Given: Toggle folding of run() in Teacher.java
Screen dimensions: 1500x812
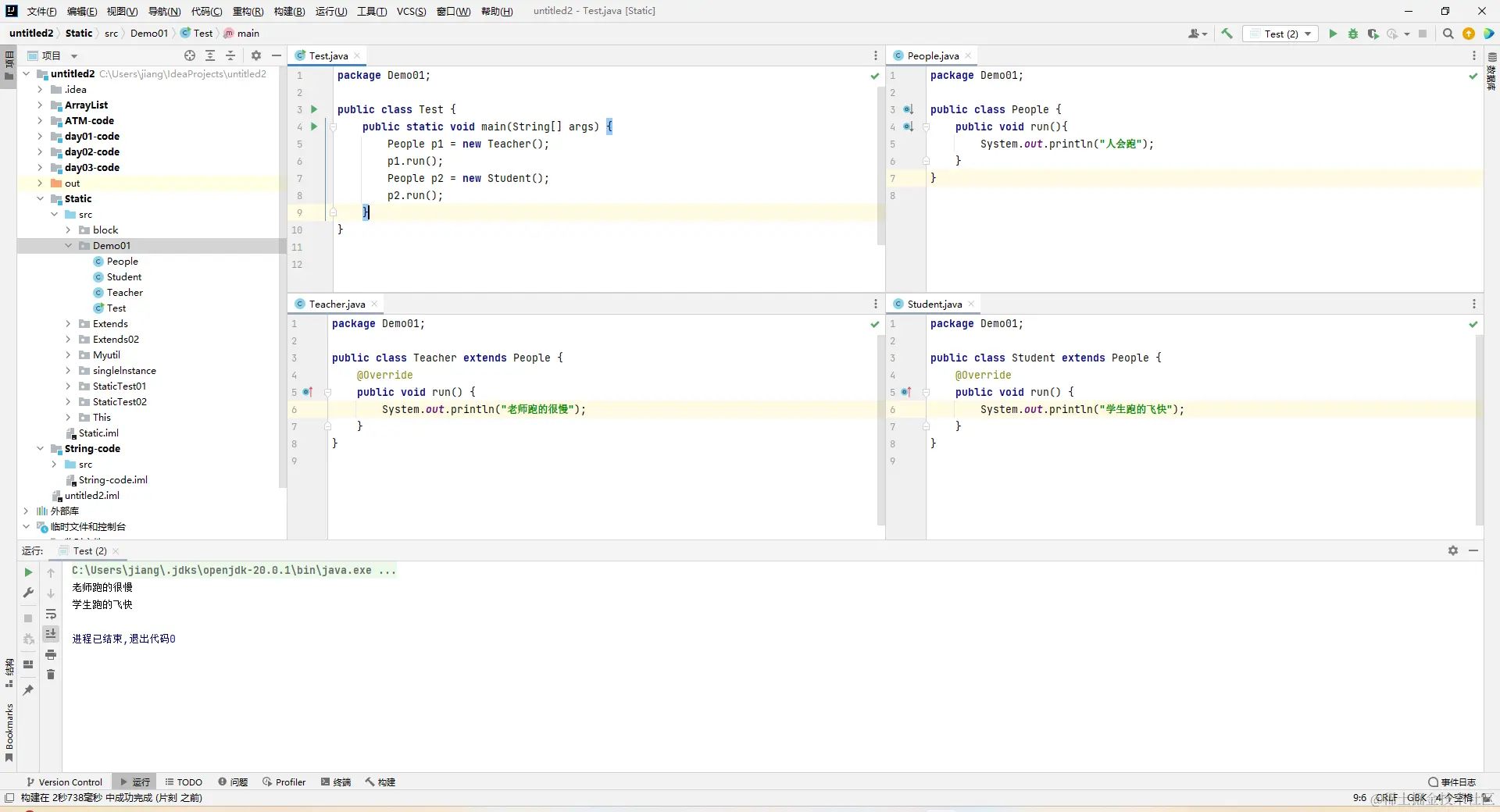Looking at the screenshot, I should point(328,392).
